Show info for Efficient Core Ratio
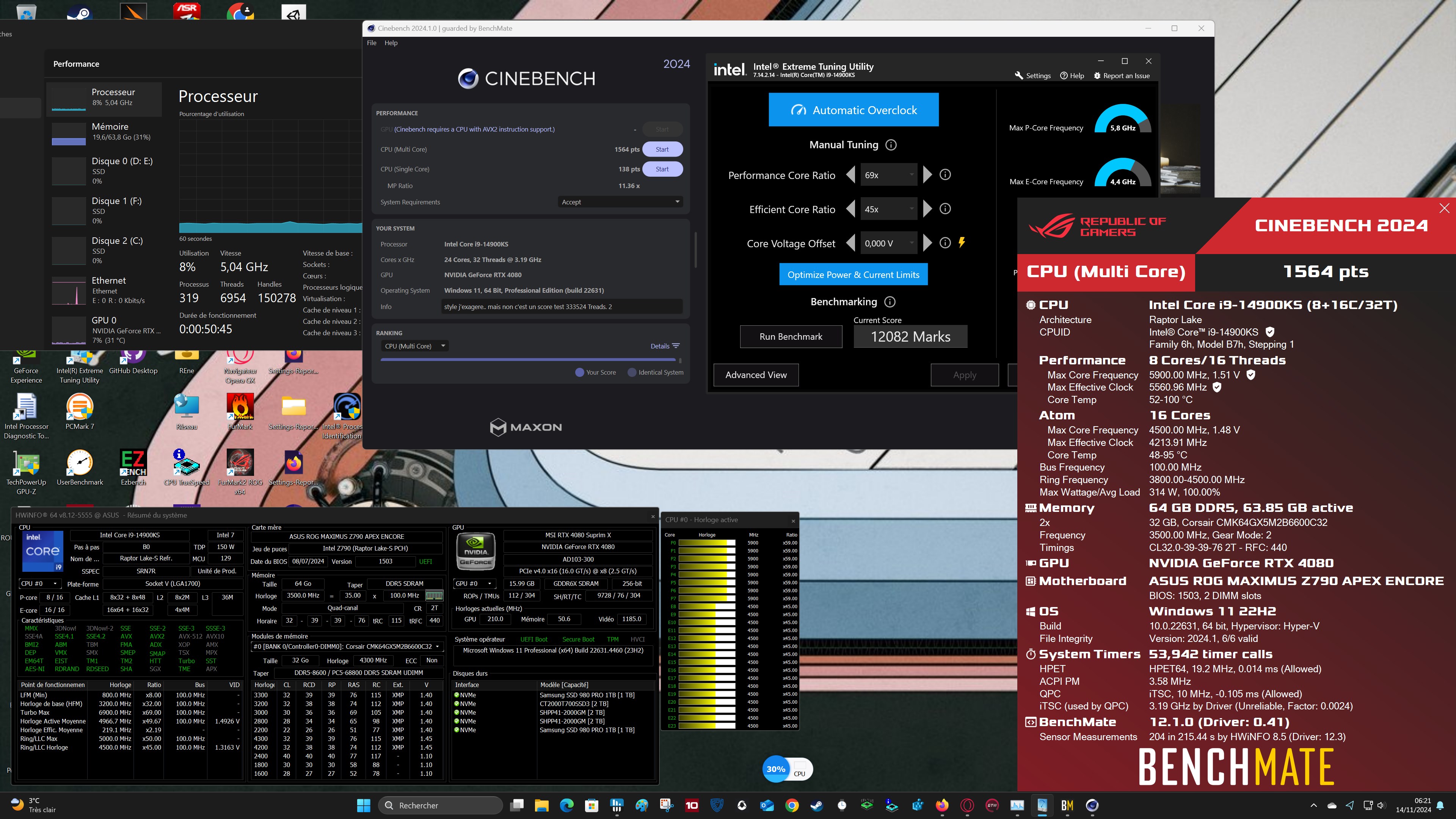Viewport: 1456px width, 819px height. (945, 209)
